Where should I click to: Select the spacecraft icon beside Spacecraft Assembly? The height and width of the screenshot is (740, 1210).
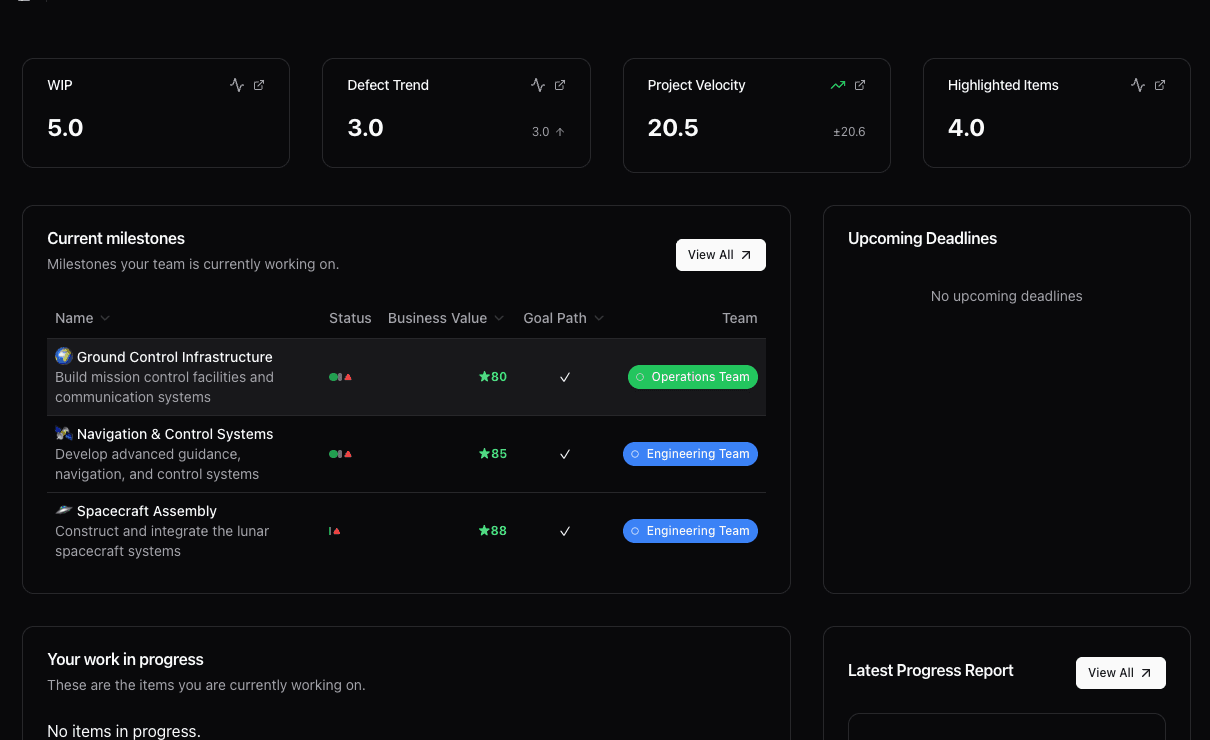[63, 510]
